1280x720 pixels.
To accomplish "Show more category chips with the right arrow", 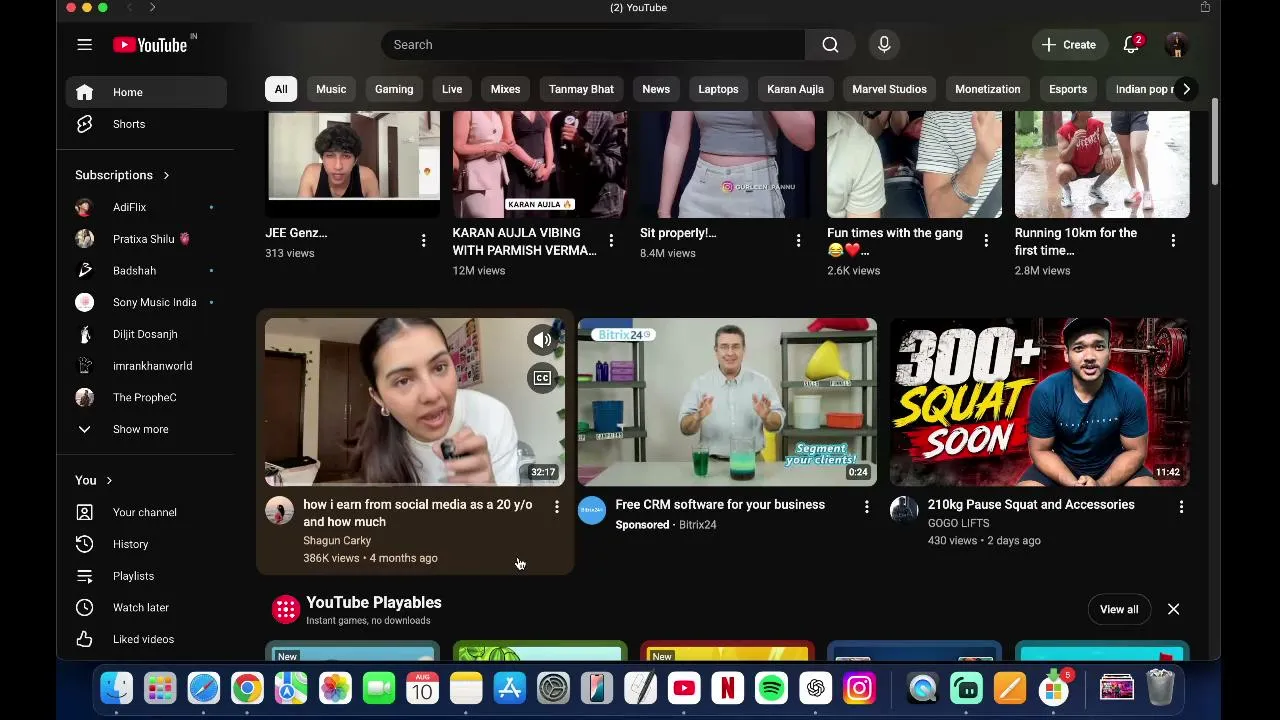I will 1186,89.
